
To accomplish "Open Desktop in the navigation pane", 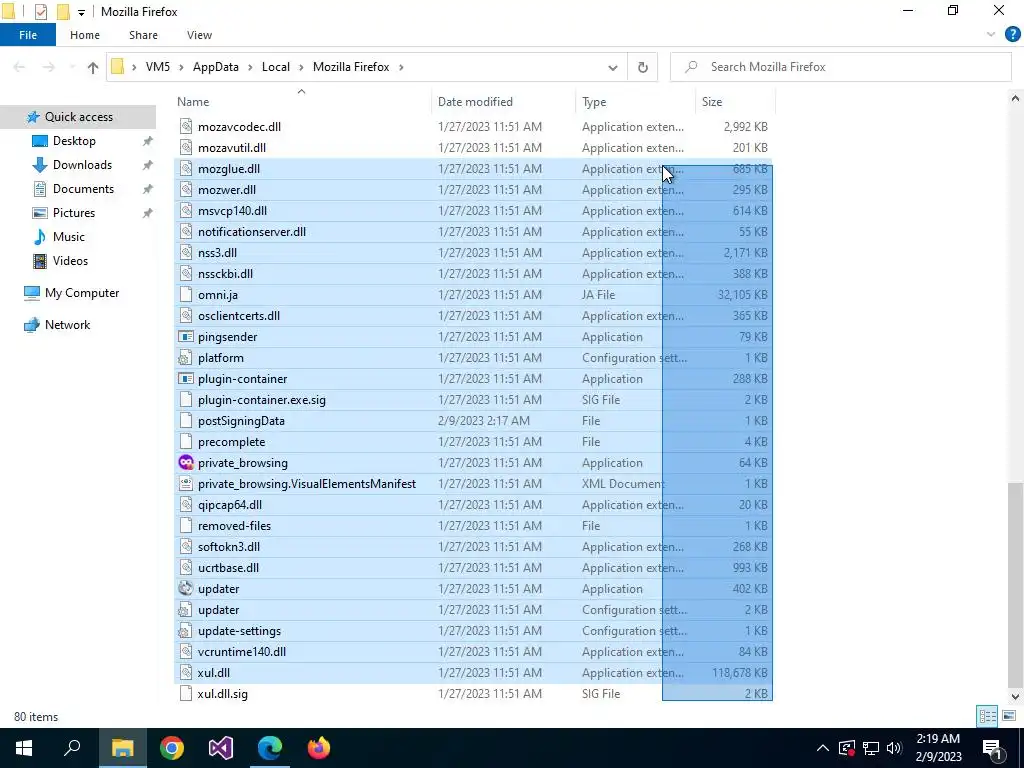I will 74,141.
